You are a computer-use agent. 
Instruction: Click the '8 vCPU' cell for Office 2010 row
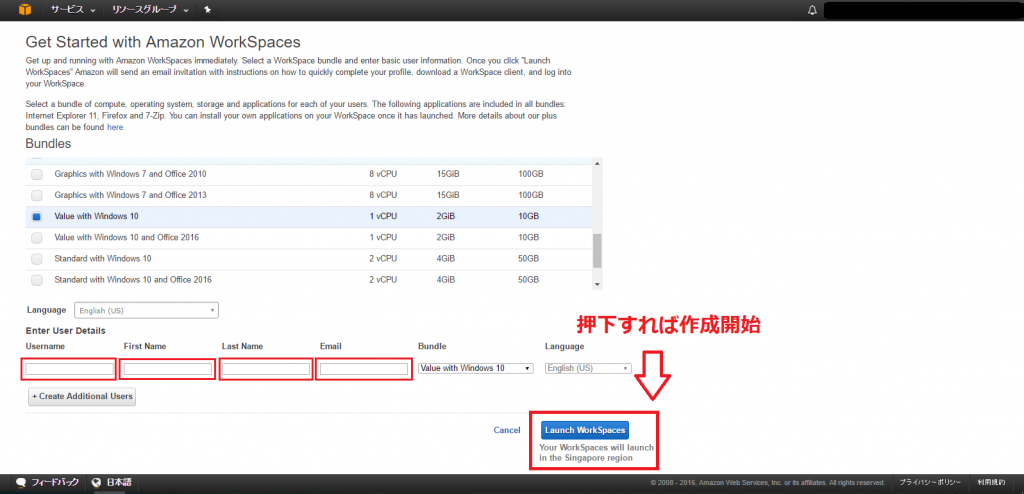click(383, 174)
